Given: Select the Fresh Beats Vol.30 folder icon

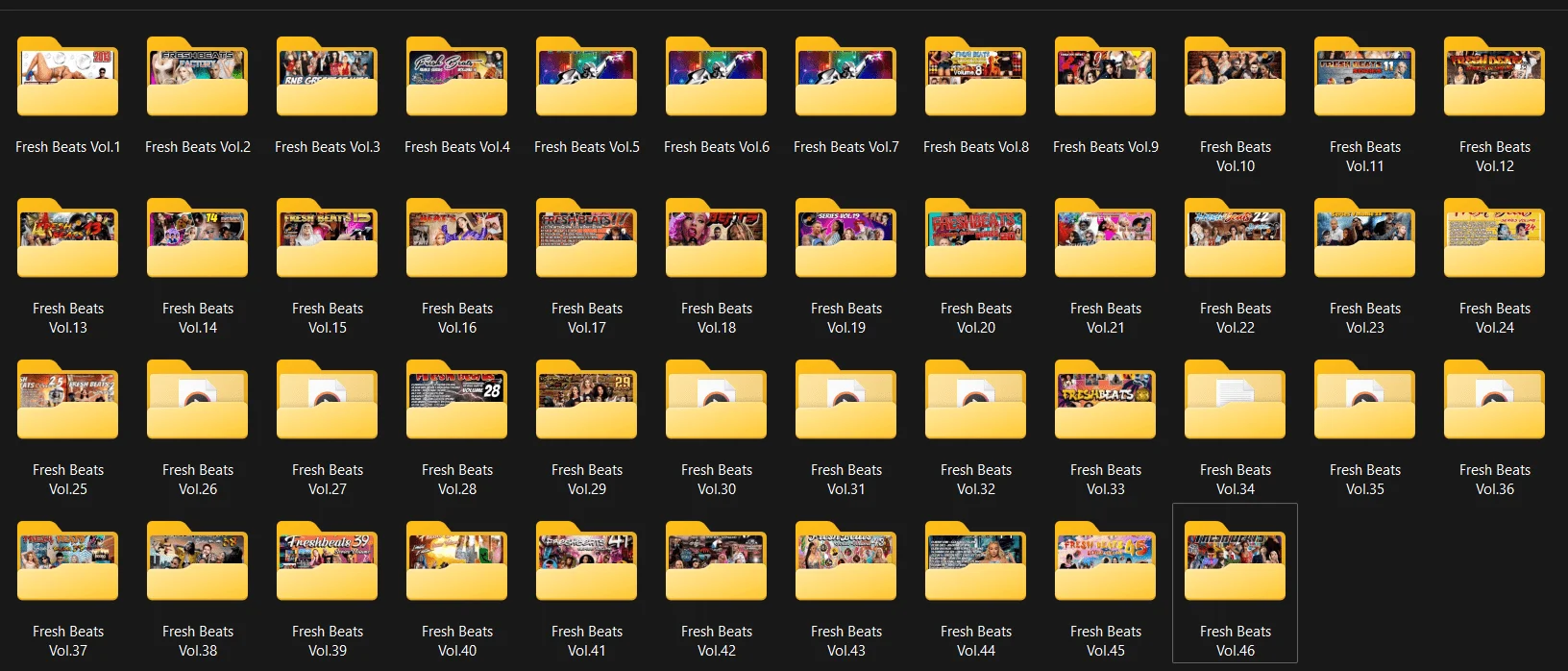Looking at the screenshot, I should tap(717, 400).
